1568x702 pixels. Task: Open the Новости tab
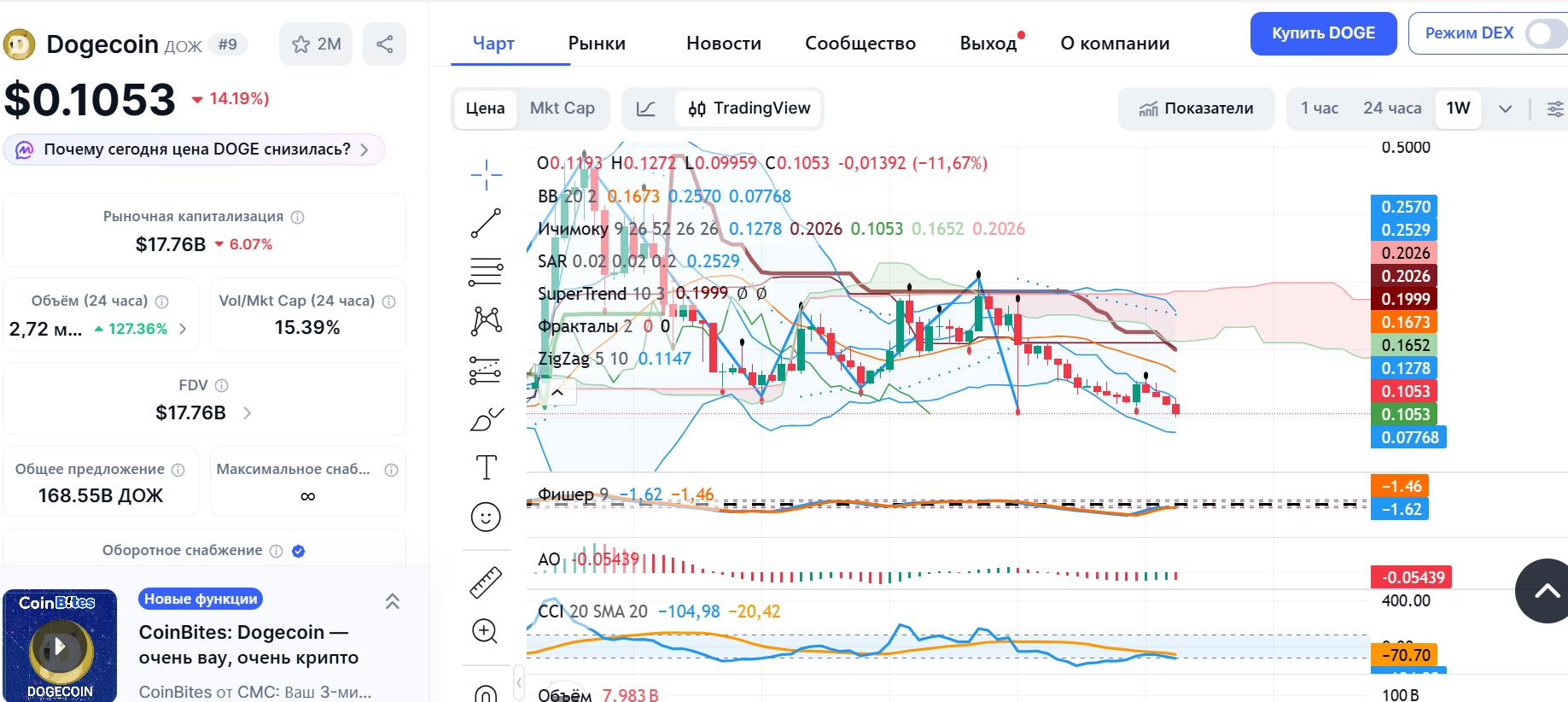(x=724, y=43)
